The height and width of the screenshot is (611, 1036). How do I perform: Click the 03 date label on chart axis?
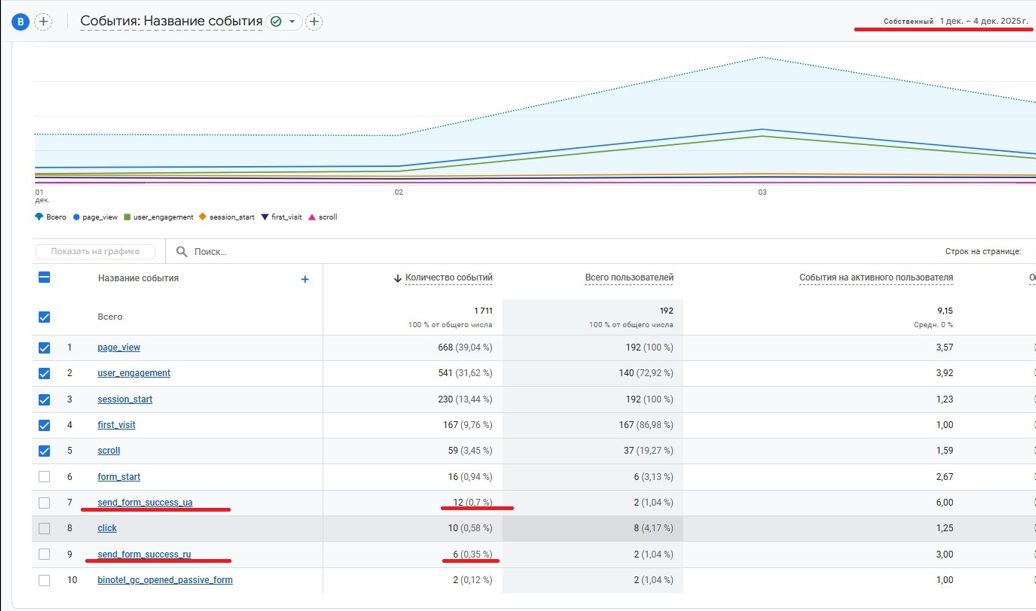762,192
